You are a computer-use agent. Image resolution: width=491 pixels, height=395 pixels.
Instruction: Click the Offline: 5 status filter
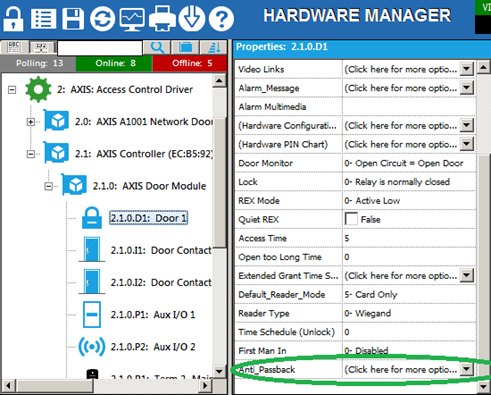click(x=190, y=63)
